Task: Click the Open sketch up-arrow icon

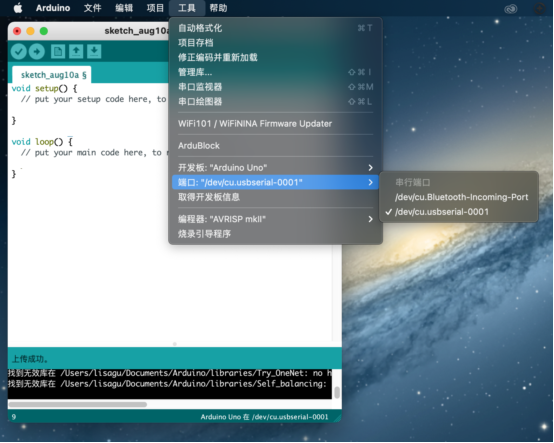Action: tap(76, 52)
